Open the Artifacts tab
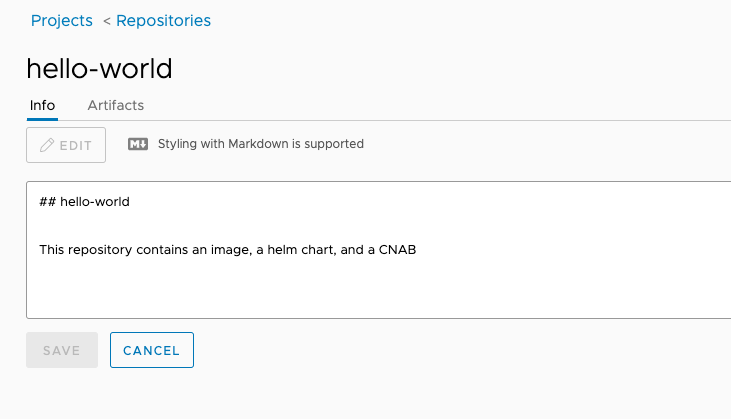 click(116, 105)
